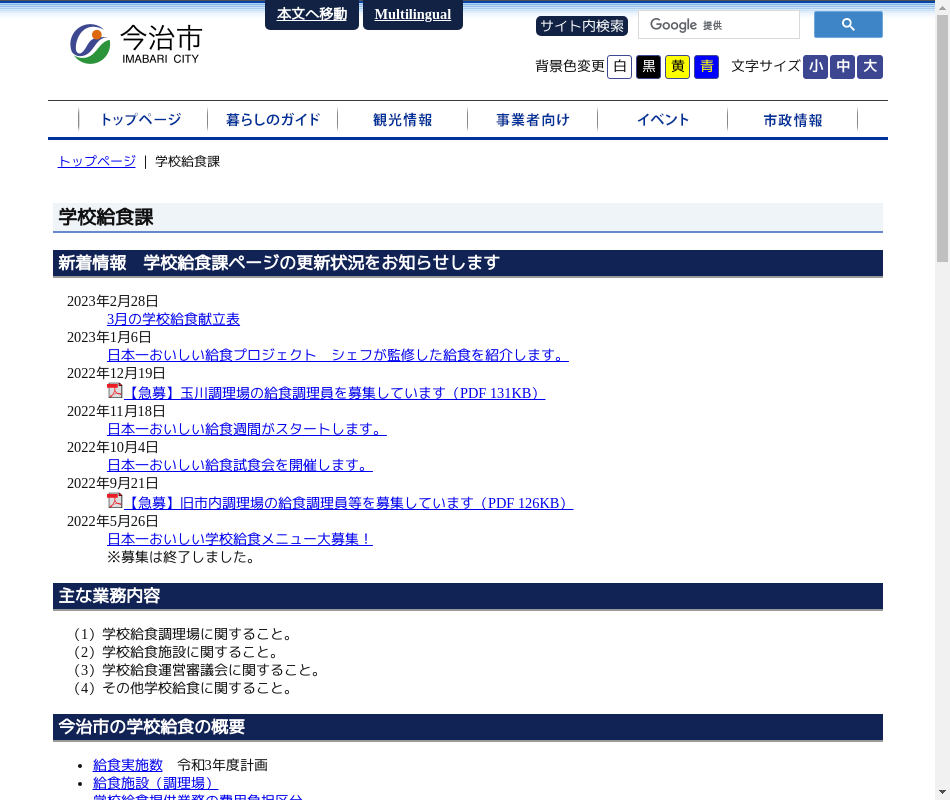950x800 pixels.
Task: Open PDF icon for 玉川調理場 recruitment
Action: coord(115,391)
